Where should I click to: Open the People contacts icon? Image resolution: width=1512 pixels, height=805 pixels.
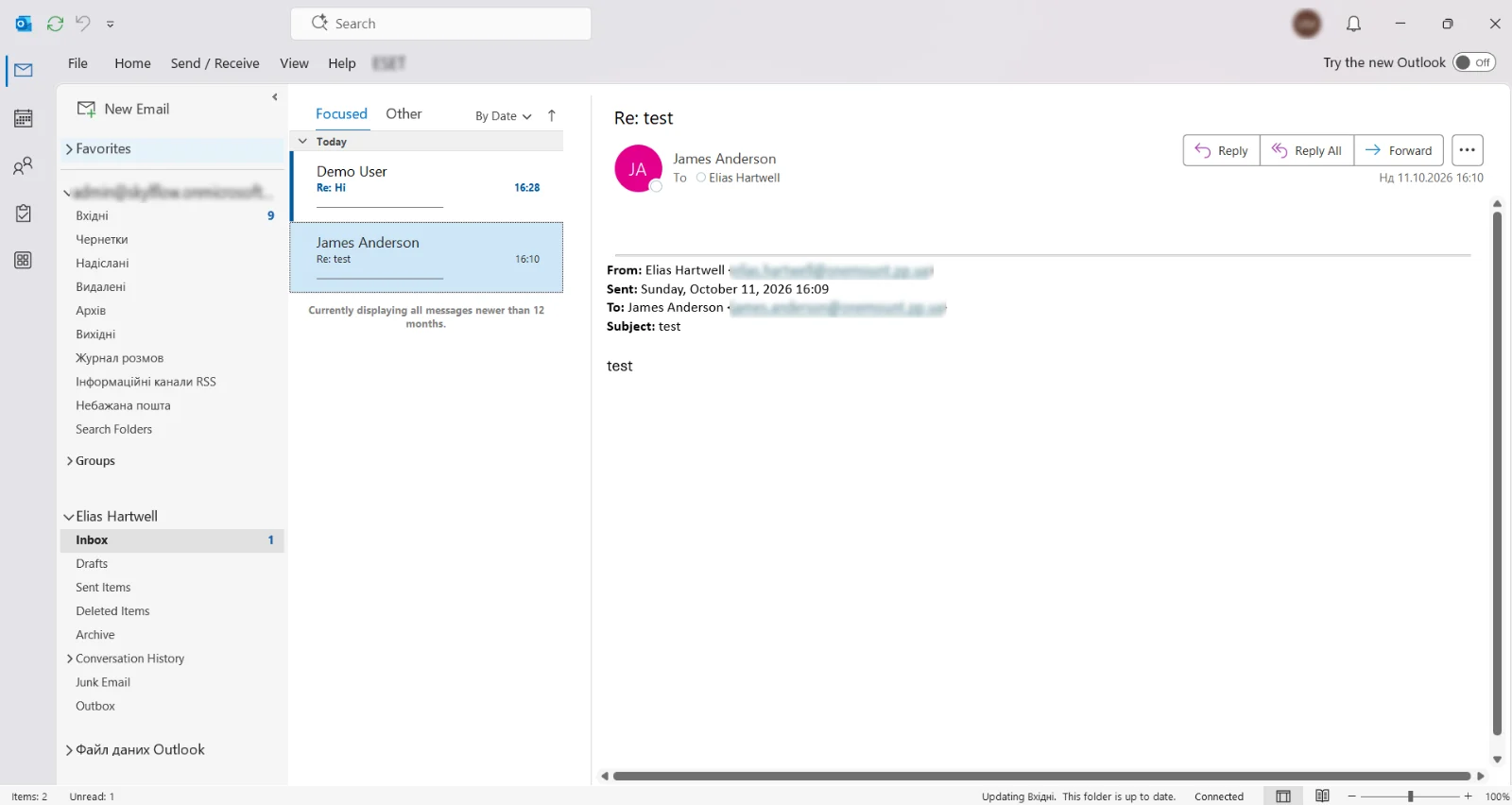point(24,166)
